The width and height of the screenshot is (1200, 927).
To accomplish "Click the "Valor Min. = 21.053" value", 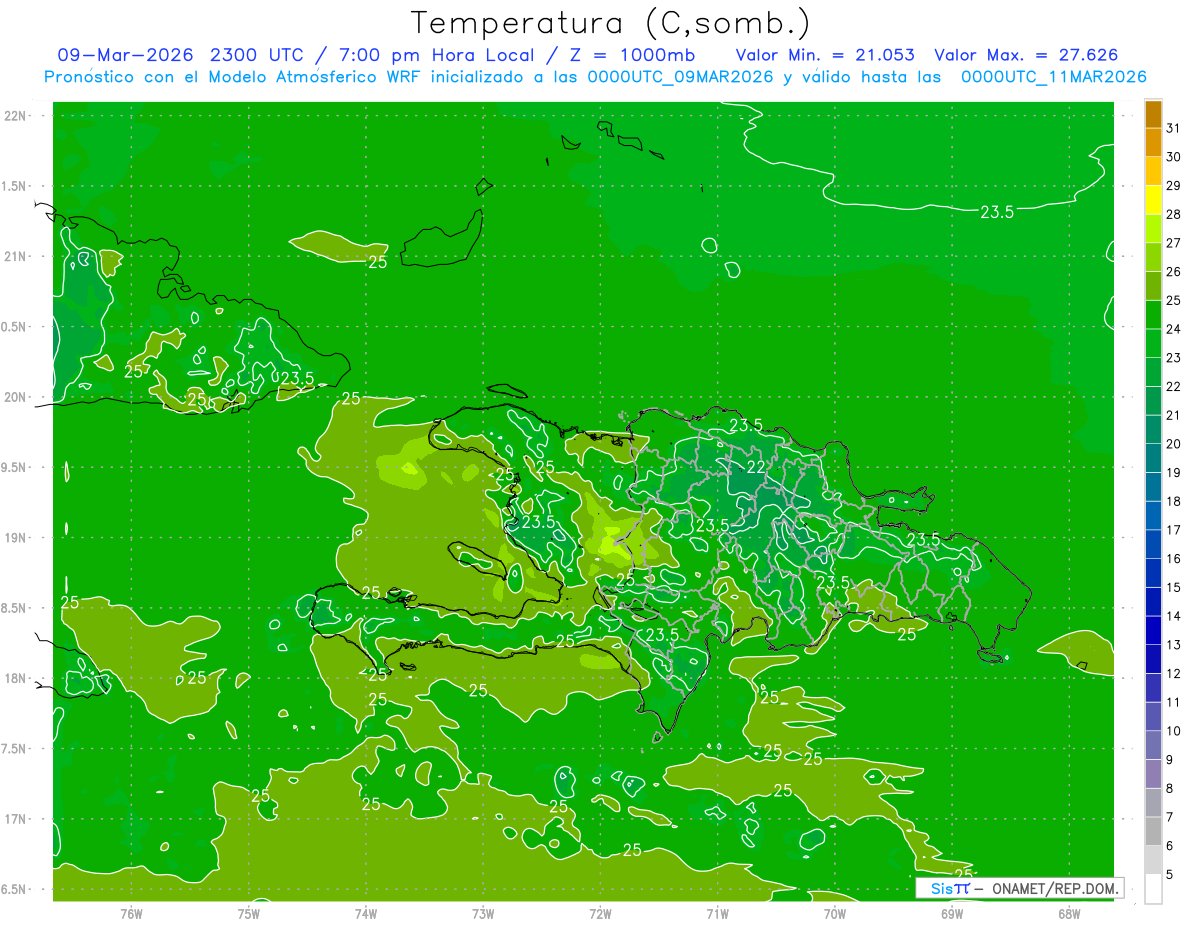I will 825,55.
